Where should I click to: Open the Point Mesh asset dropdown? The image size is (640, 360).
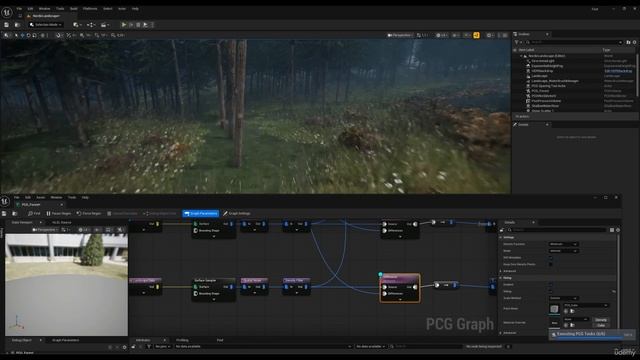(586, 305)
